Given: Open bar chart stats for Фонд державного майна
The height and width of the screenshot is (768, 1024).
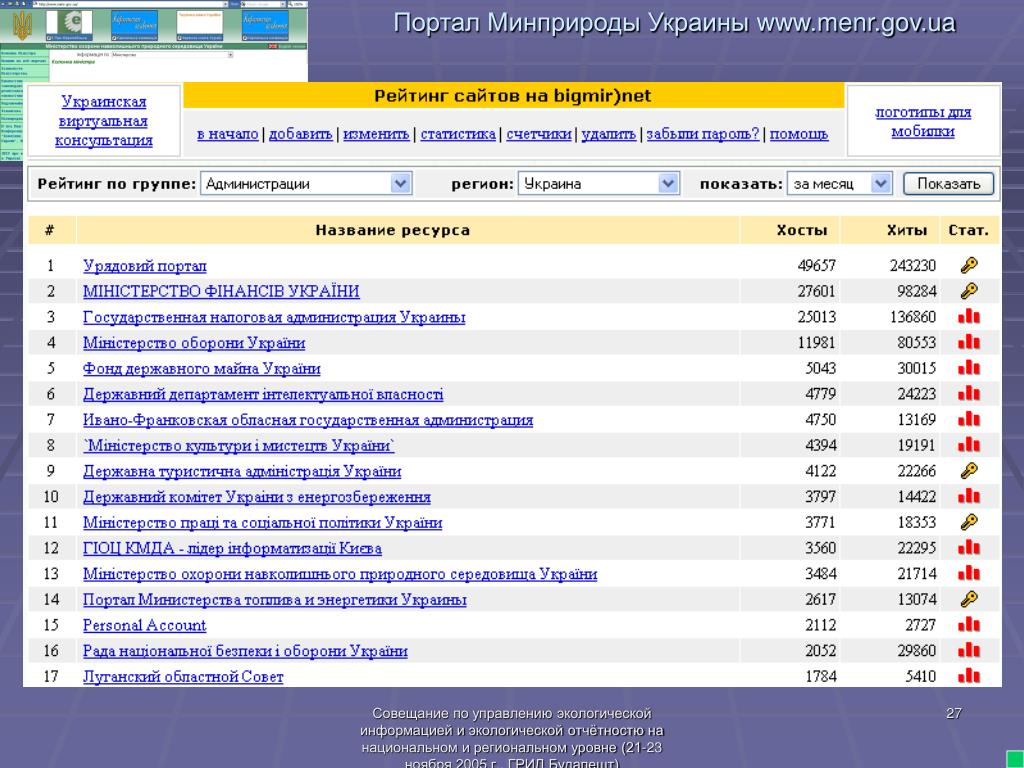Looking at the screenshot, I should [x=969, y=368].
